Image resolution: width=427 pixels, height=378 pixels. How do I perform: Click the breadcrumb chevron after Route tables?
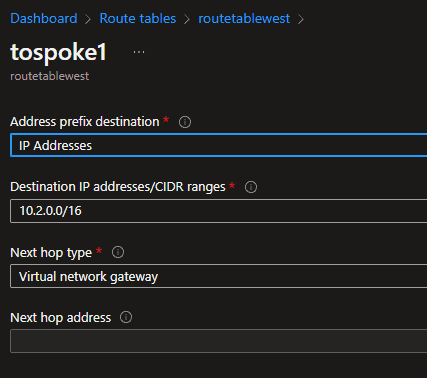click(187, 19)
